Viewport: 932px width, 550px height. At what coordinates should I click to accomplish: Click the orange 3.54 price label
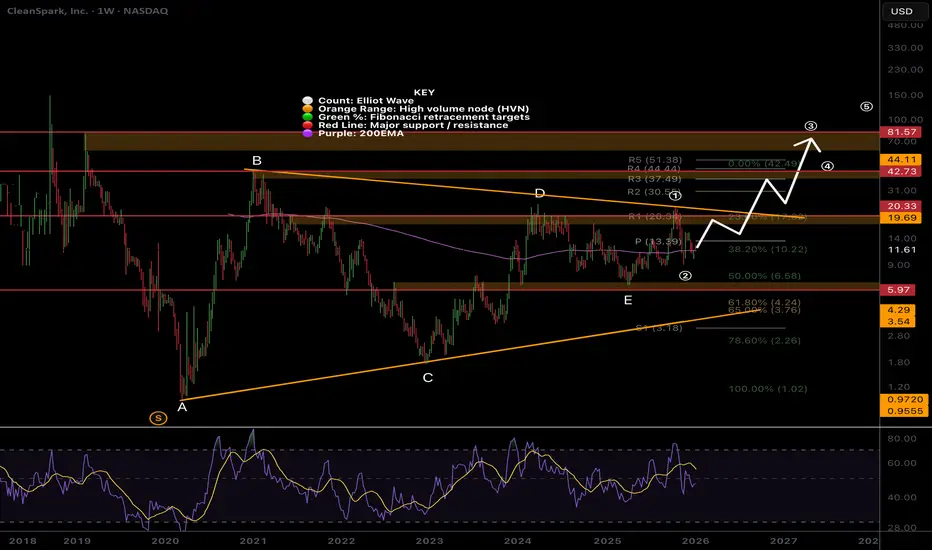coord(898,322)
